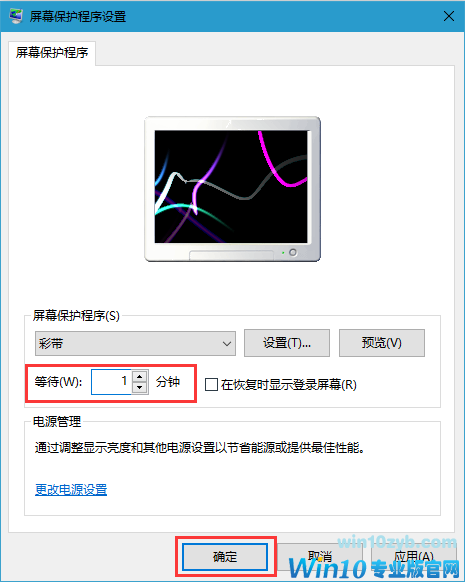The height and width of the screenshot is (582, 465).
Task: Open 设置(T)... for the screen saver
Action: [286, 343]
